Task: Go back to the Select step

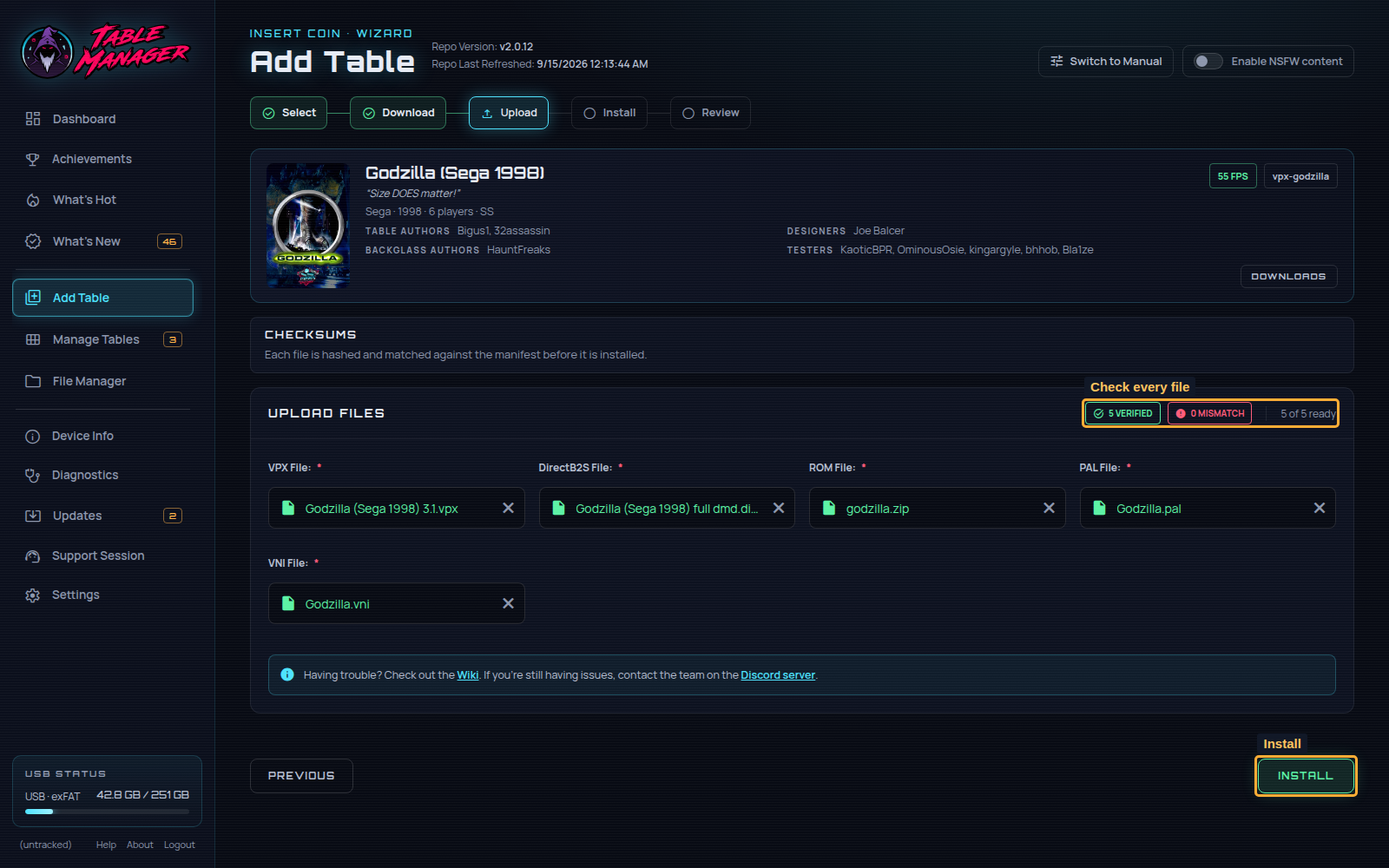Action: (x=288, y=113)
